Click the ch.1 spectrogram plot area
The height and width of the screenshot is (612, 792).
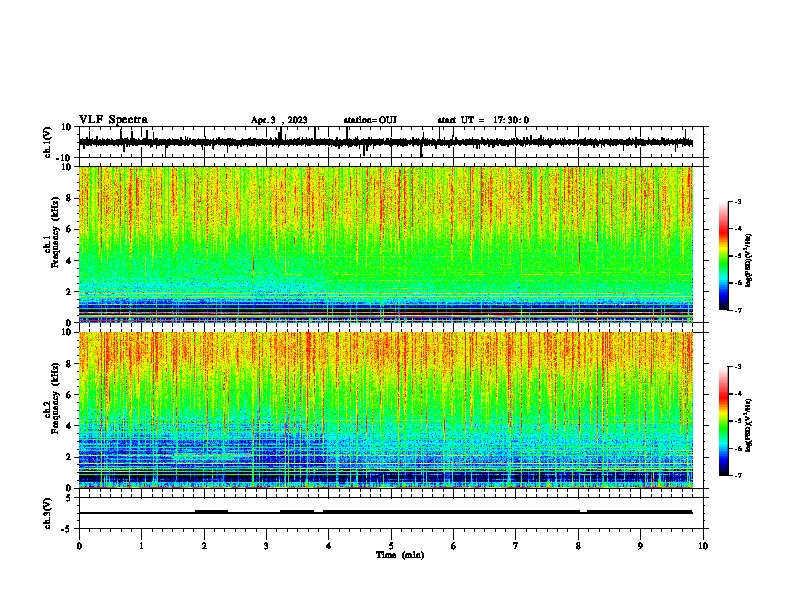point(386,244)
